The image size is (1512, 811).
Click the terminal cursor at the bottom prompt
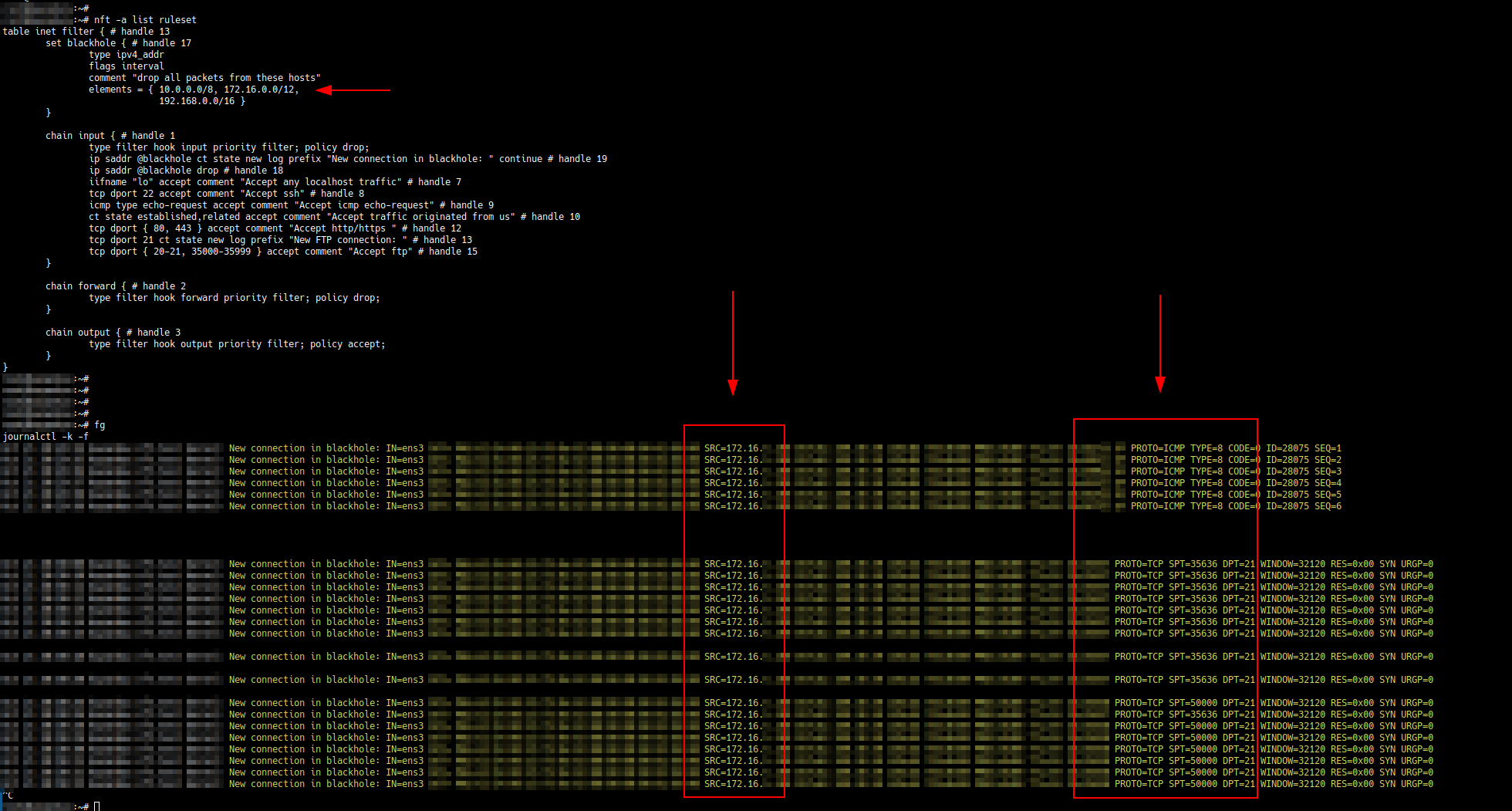(97, 806)
